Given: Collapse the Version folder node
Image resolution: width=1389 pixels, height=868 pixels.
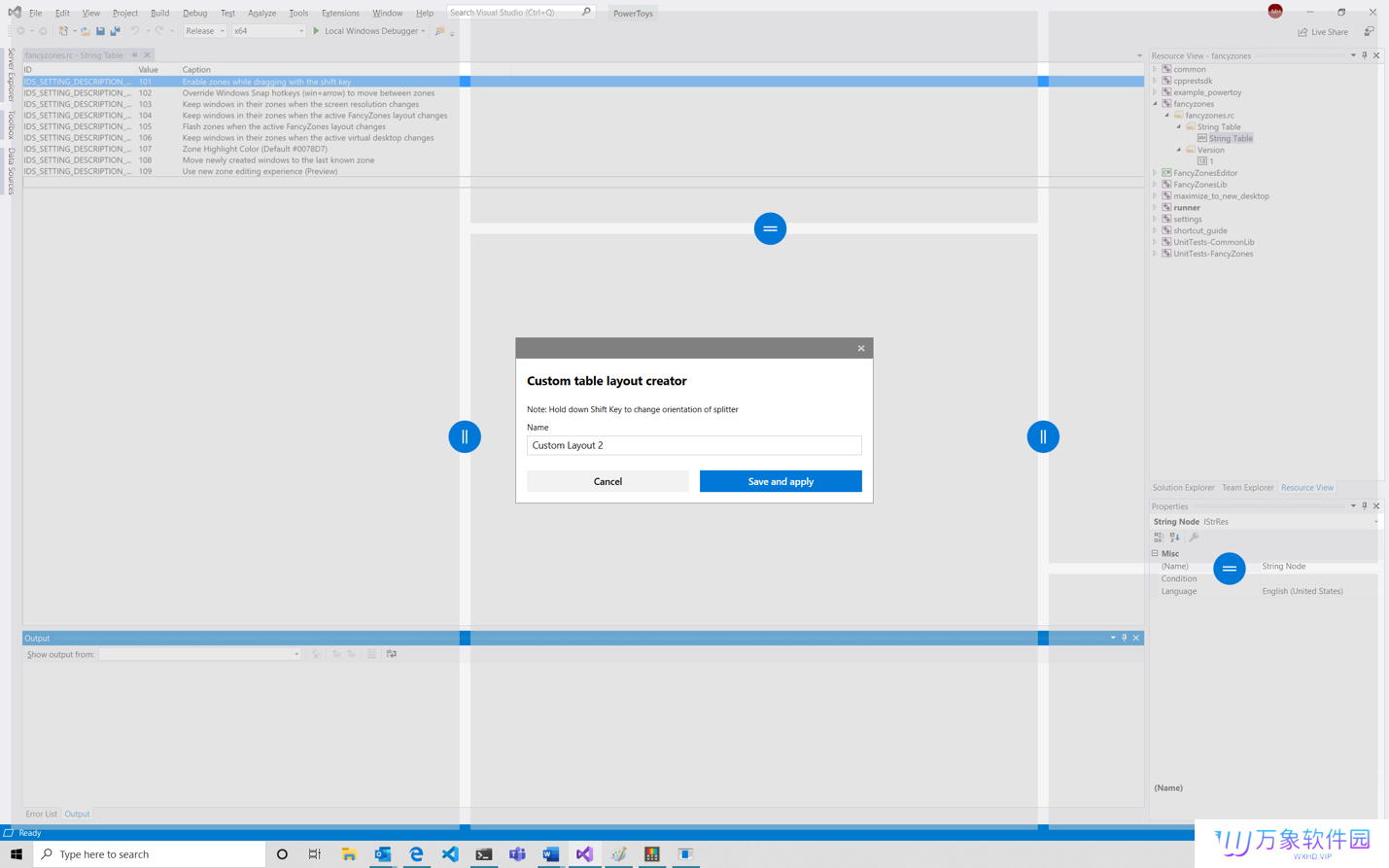Looking at the screenshot, I should [1179, 150].
